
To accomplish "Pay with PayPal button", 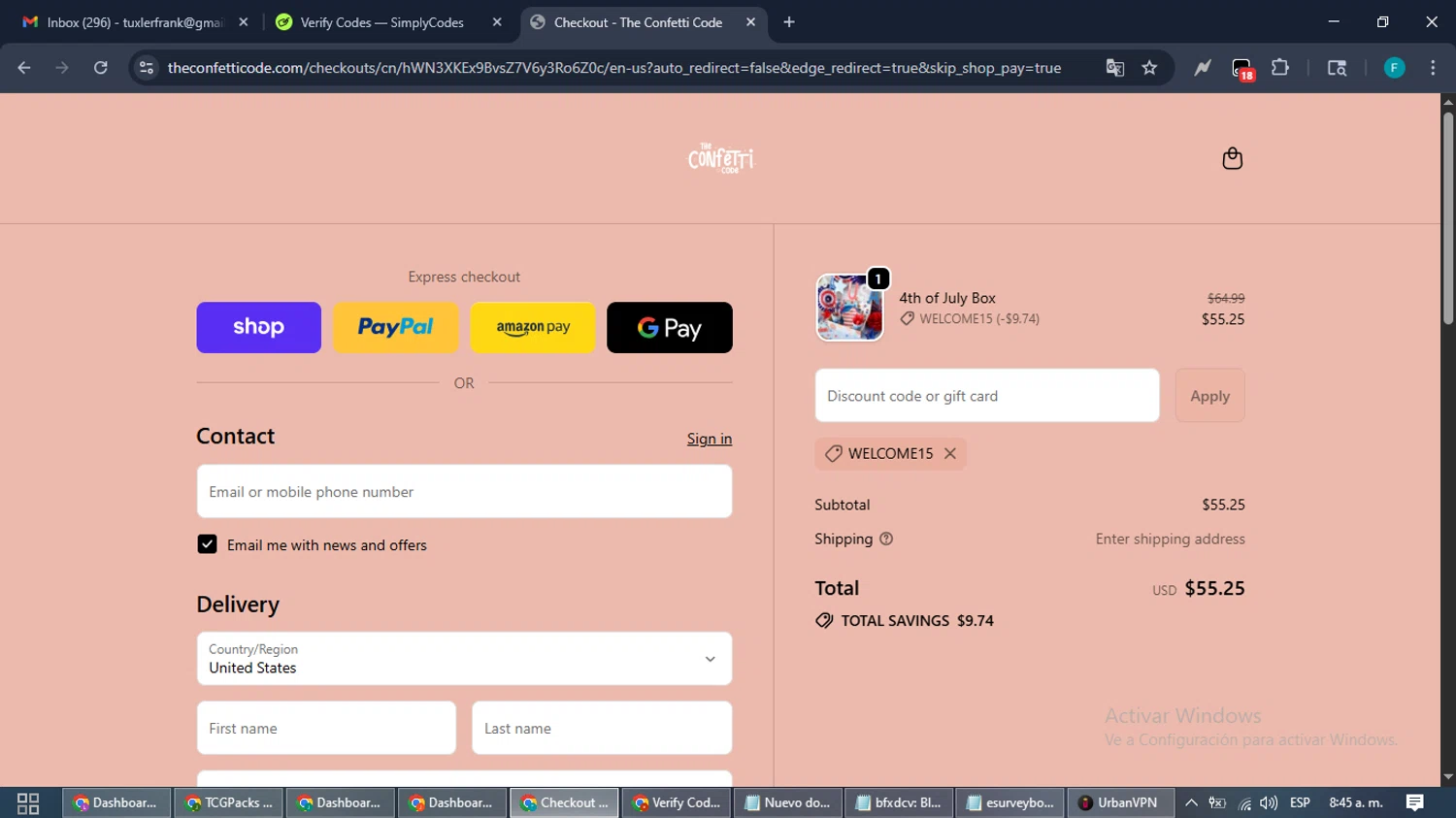I will (396, 327).
